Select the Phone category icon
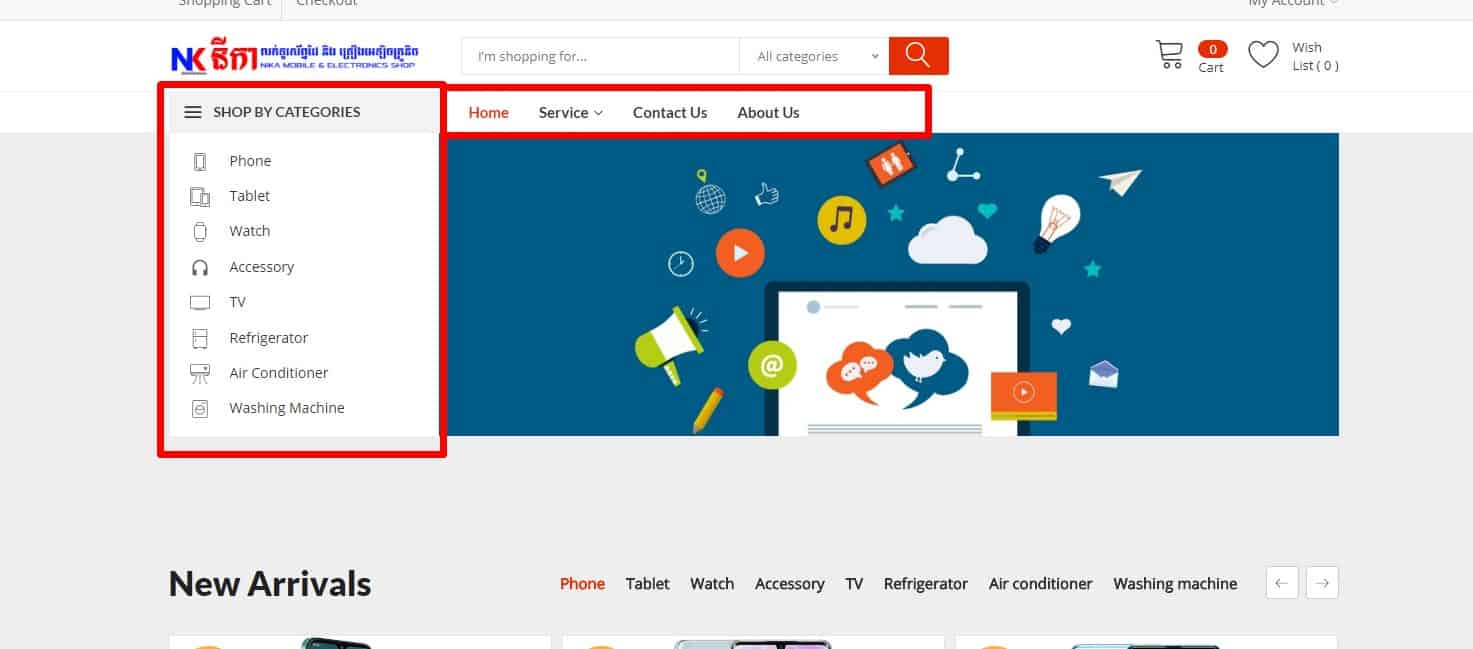This screenshot has height=649, width=1473. [200, 160]
